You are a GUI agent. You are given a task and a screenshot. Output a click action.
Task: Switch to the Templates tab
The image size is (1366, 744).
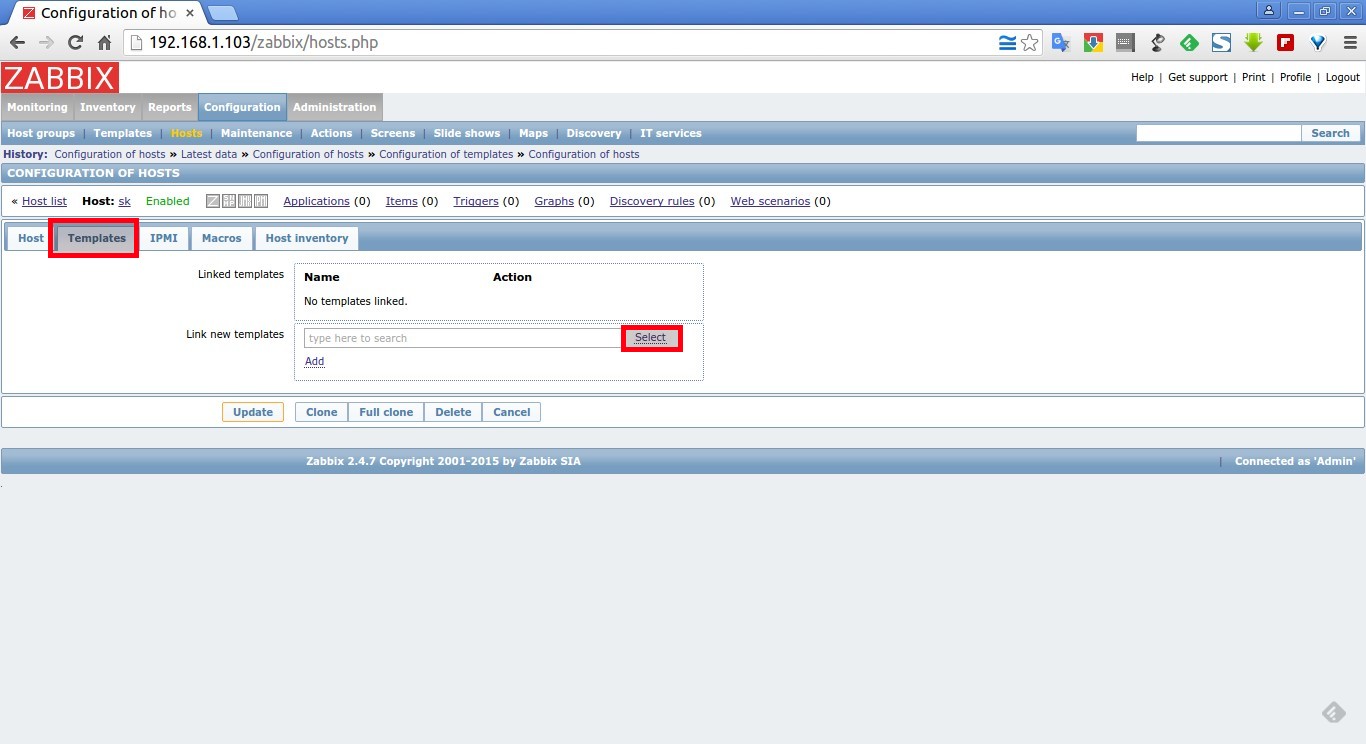click(97, 238)
